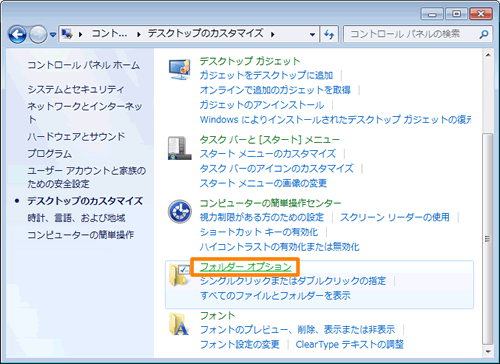The image size is (500, 364).
Task: Click タスク バーのアイコンのカスタマイズ
Action: pyautogui.click(x=276, y=168)
